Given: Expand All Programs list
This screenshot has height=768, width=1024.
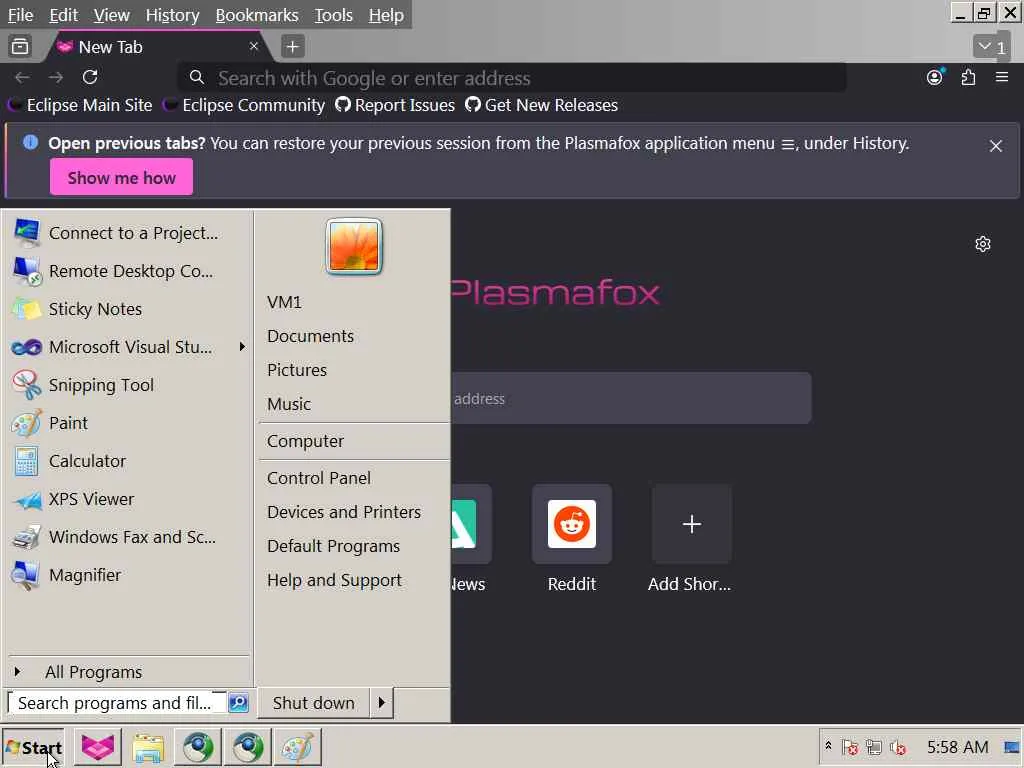Looking at the screenshot, I should pyautogui.click(x=127, y=672).
